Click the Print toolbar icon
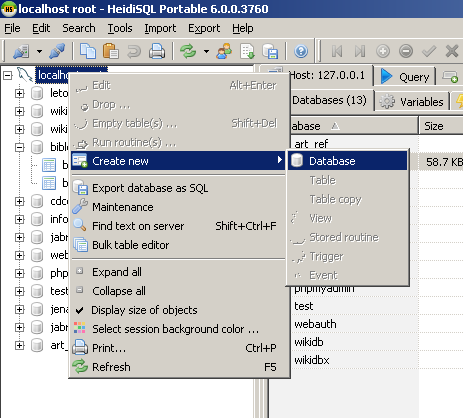This screenshot has height=418, width=463. tap(157, 51)
